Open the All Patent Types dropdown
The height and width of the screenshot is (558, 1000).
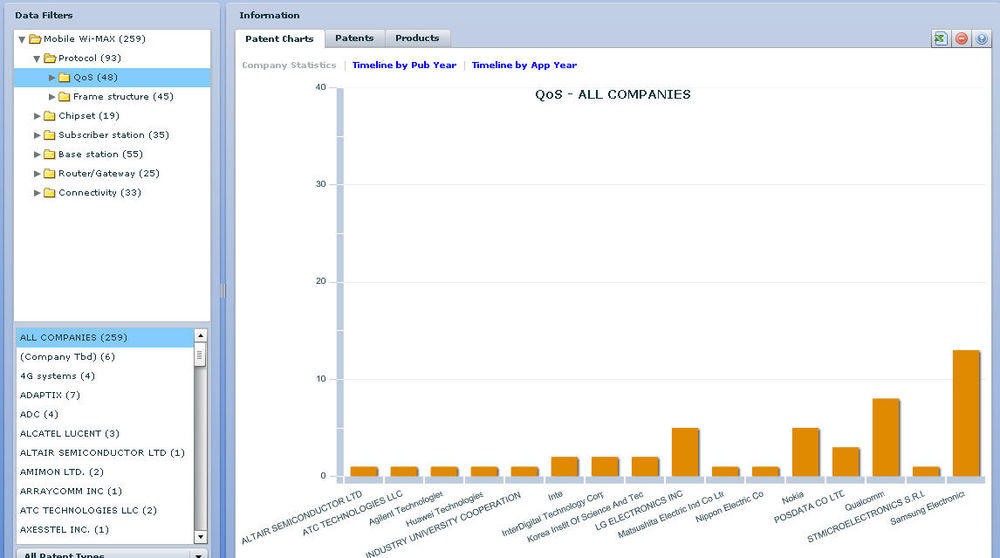click(198, 555)
